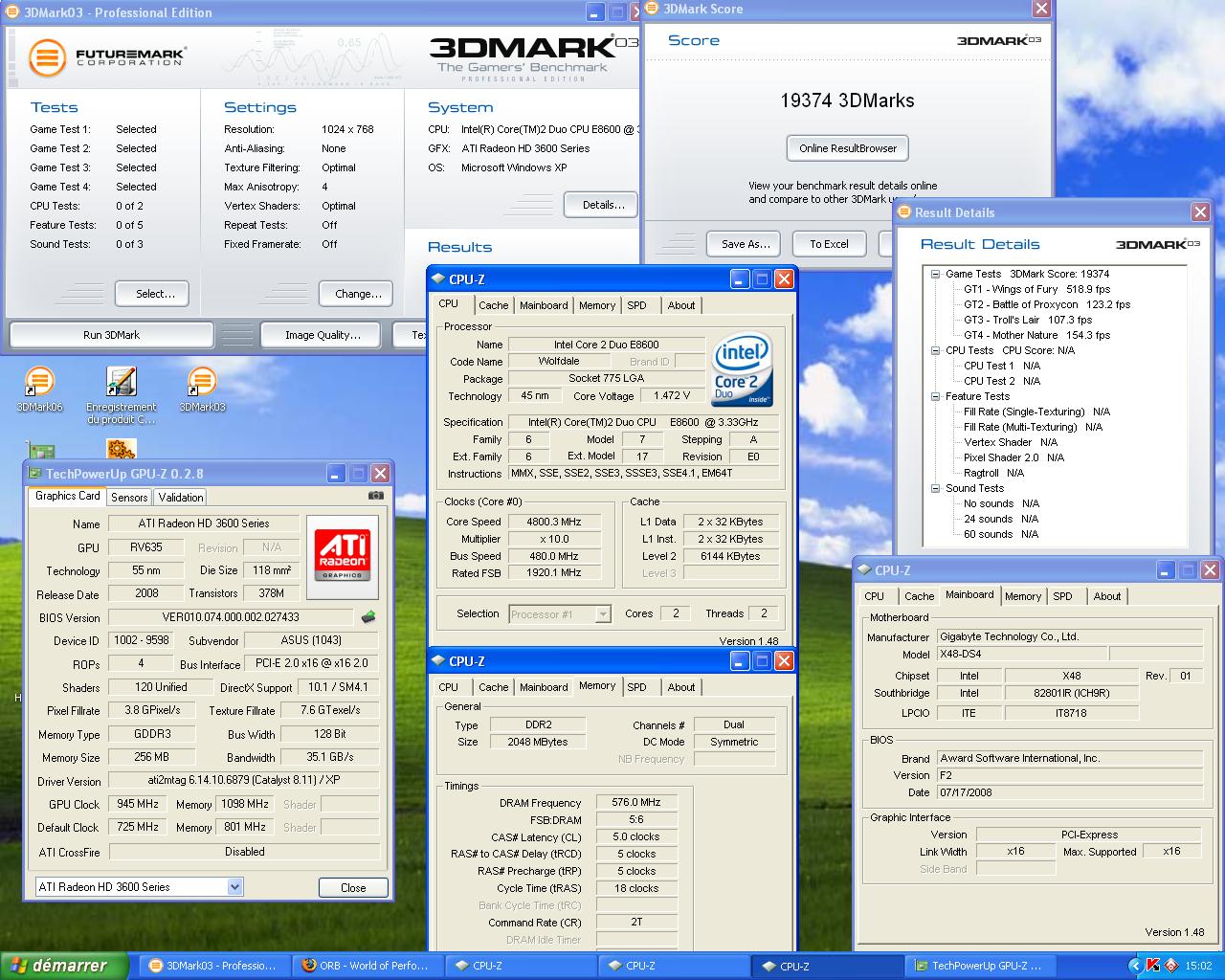Switch to ORB Firefox taskbar button
Viewport: 1225px width, 980px height.
(x=366, y=966)
